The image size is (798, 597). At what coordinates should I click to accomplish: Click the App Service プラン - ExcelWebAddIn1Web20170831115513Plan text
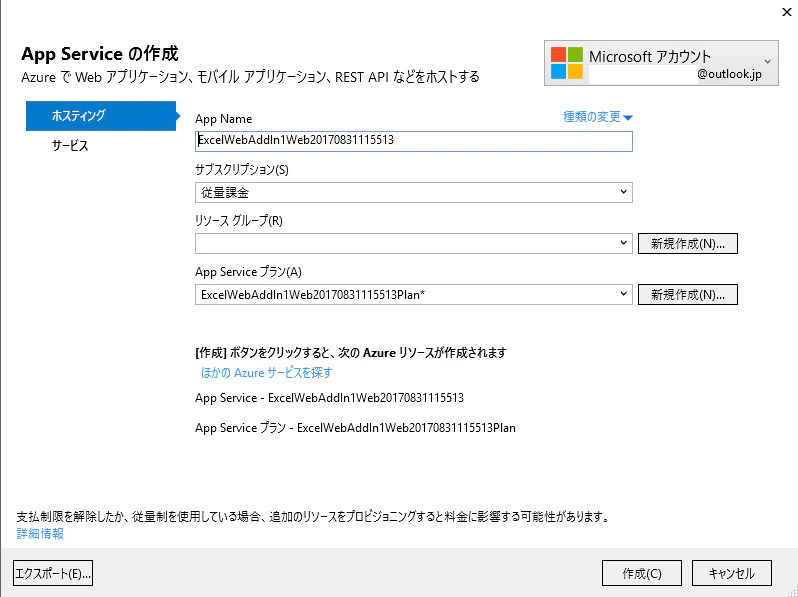[x=355, y=428]
